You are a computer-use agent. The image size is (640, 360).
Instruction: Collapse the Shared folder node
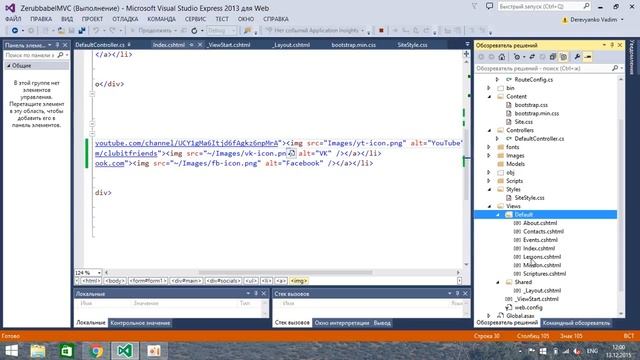coord(498,282)
